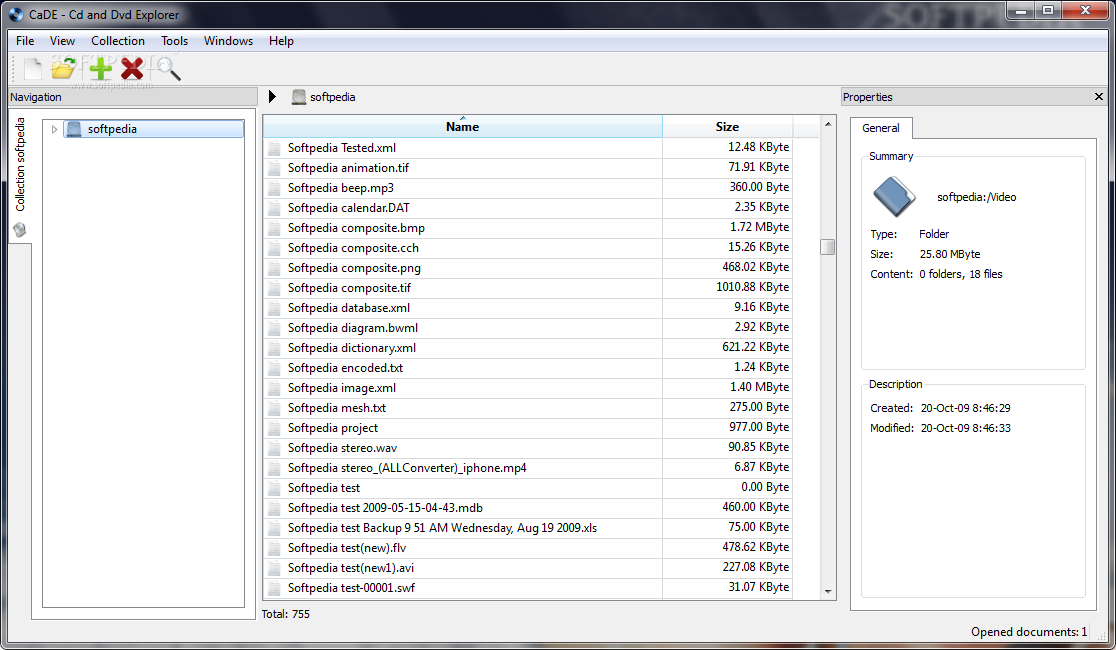This screenshot has height=650, width=1116.
Task: Open the Help menu
Action: [281, 41]
